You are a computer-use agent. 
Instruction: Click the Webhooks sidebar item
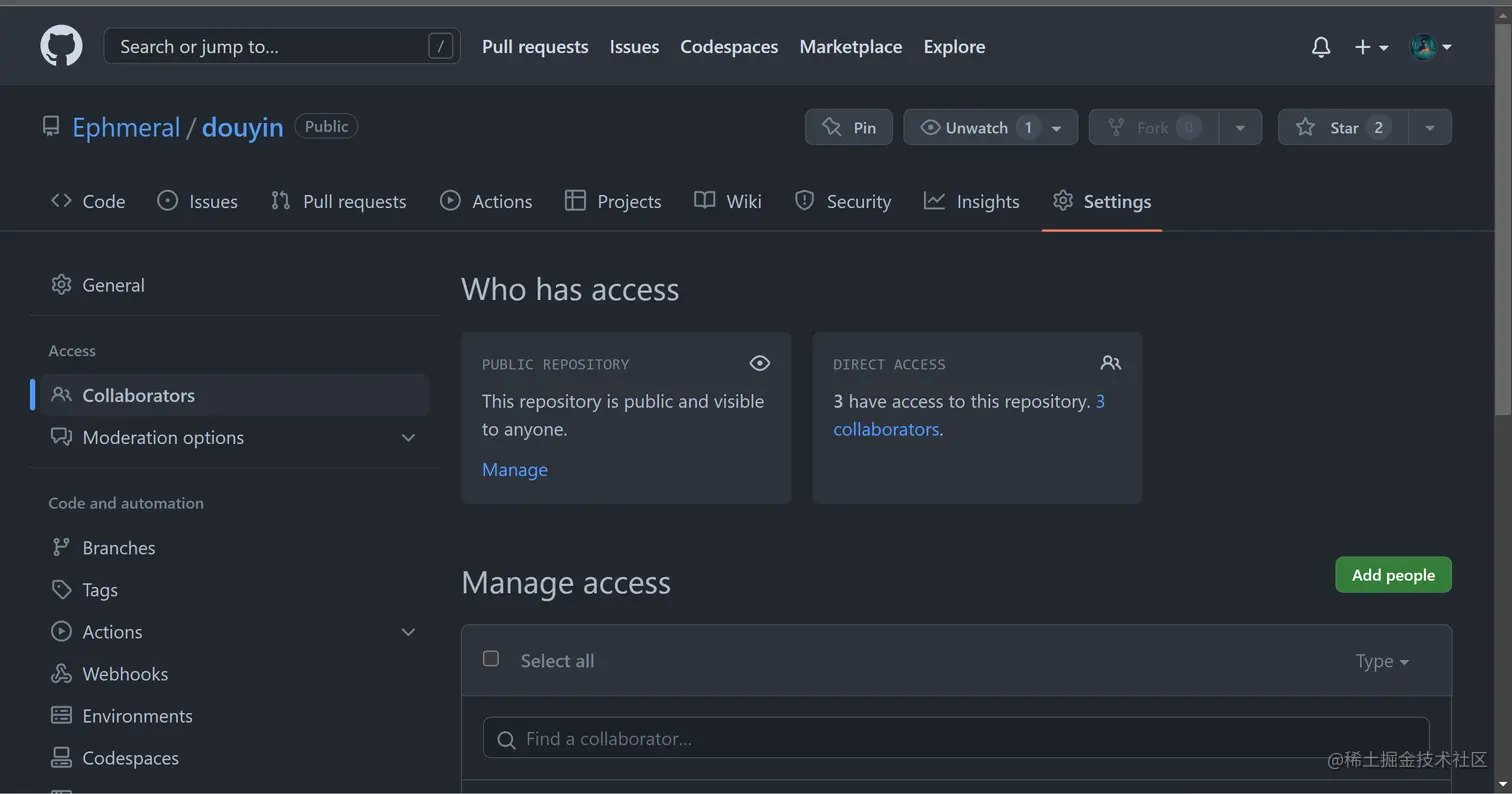coord(125,674)
